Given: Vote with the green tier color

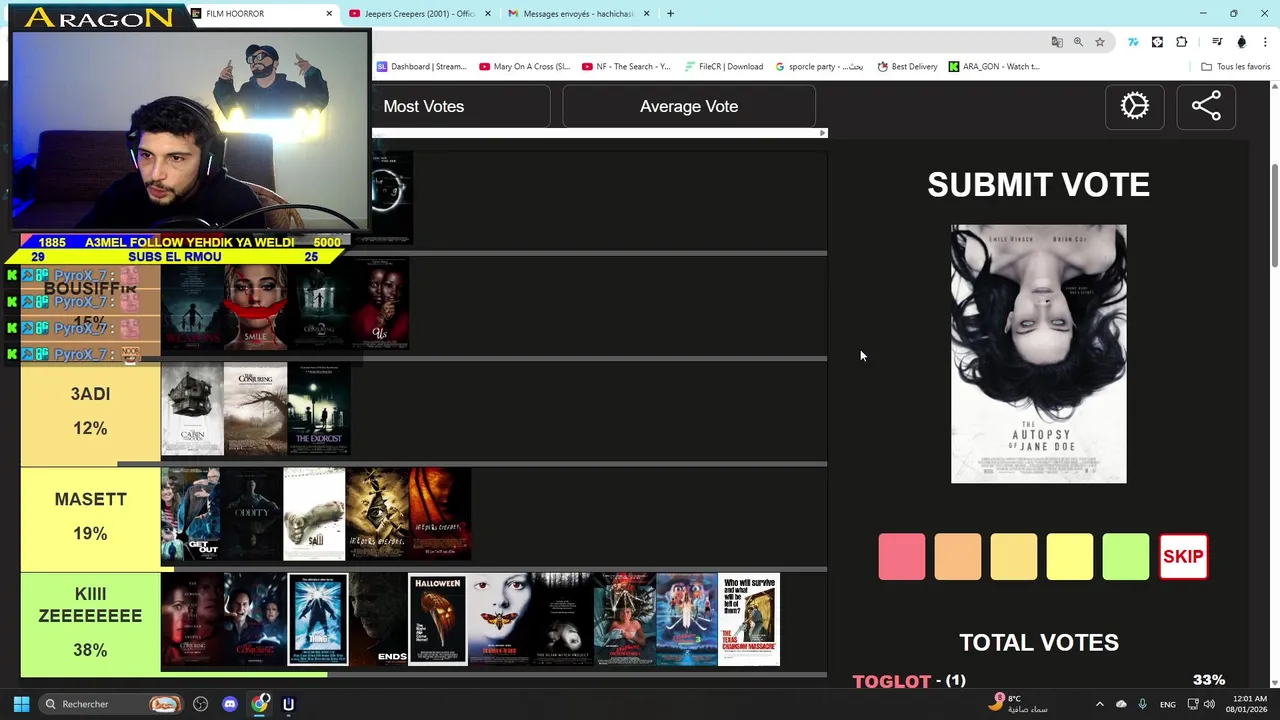Looking at the screenshot, I should coord(1126,557).
